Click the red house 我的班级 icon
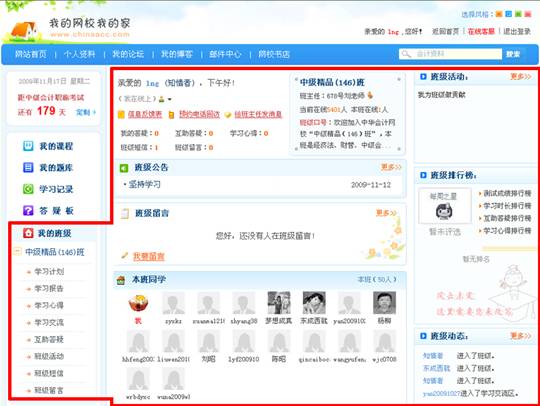The width and height of the screenshot is (540, 406). 28,233
